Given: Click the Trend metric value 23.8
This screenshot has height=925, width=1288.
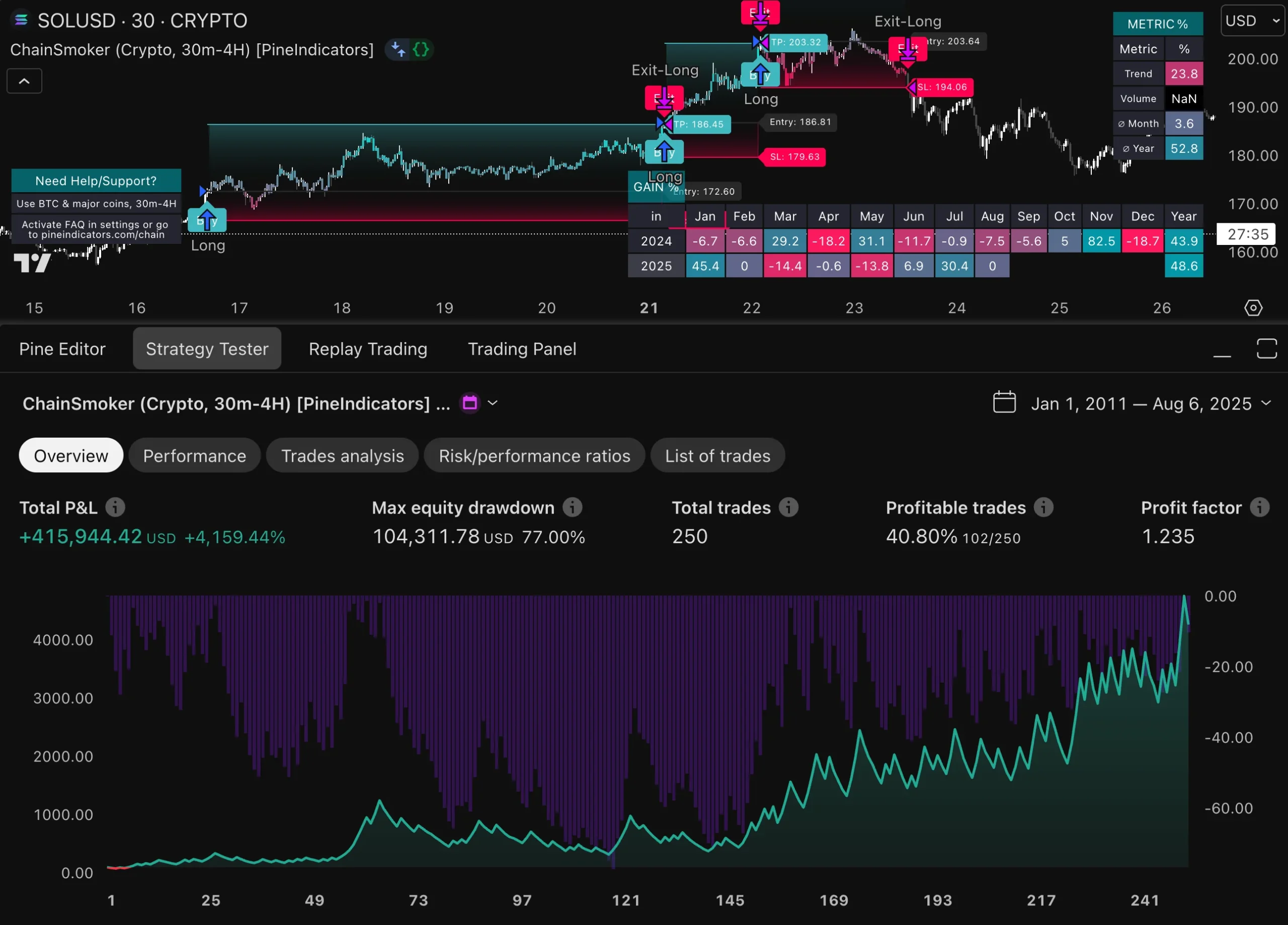Looking at the screenshot, I should pyautogui.click(x=1184, y=74).
